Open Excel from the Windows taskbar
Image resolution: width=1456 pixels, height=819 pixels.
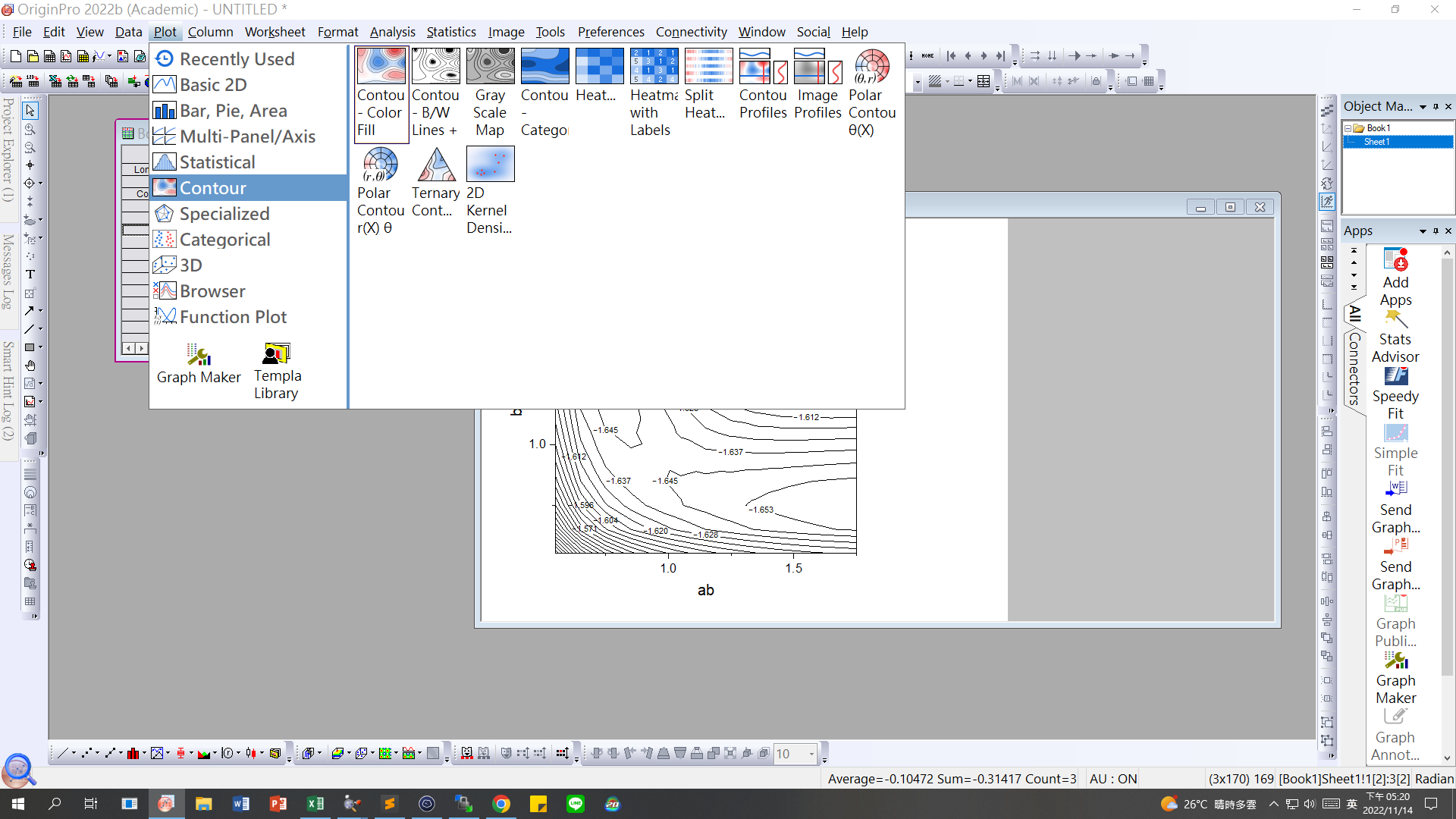pos(315,804)
